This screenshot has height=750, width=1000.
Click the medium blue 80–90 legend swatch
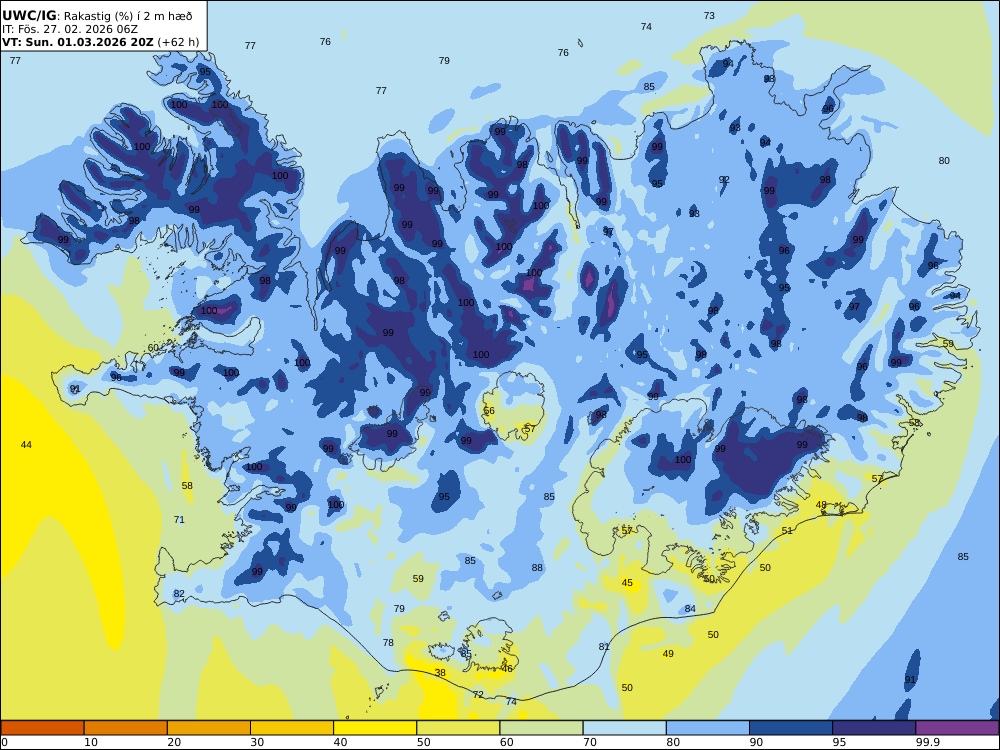tap(708, 728)
